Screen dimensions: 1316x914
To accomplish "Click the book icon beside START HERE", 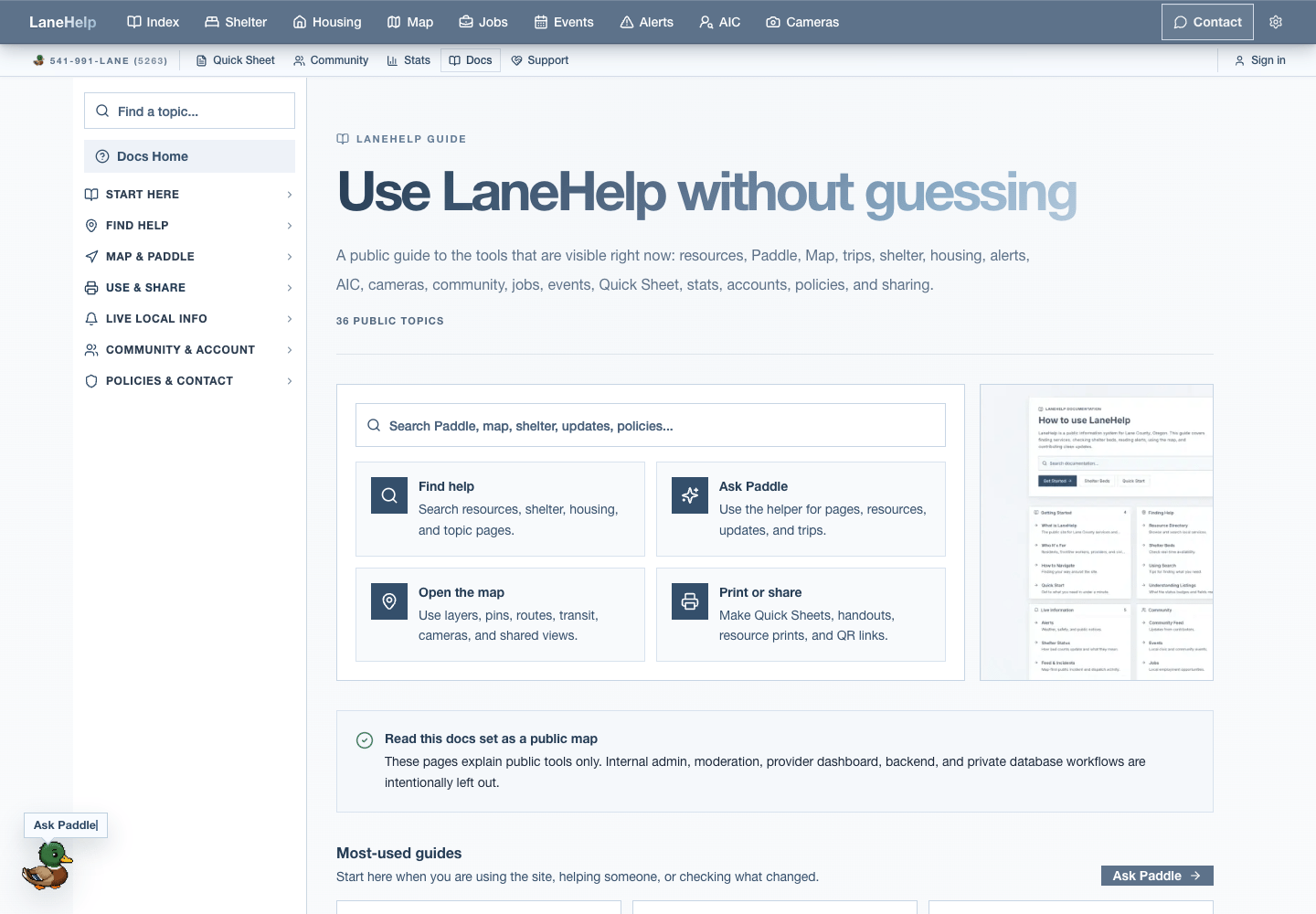I will 91,195.
